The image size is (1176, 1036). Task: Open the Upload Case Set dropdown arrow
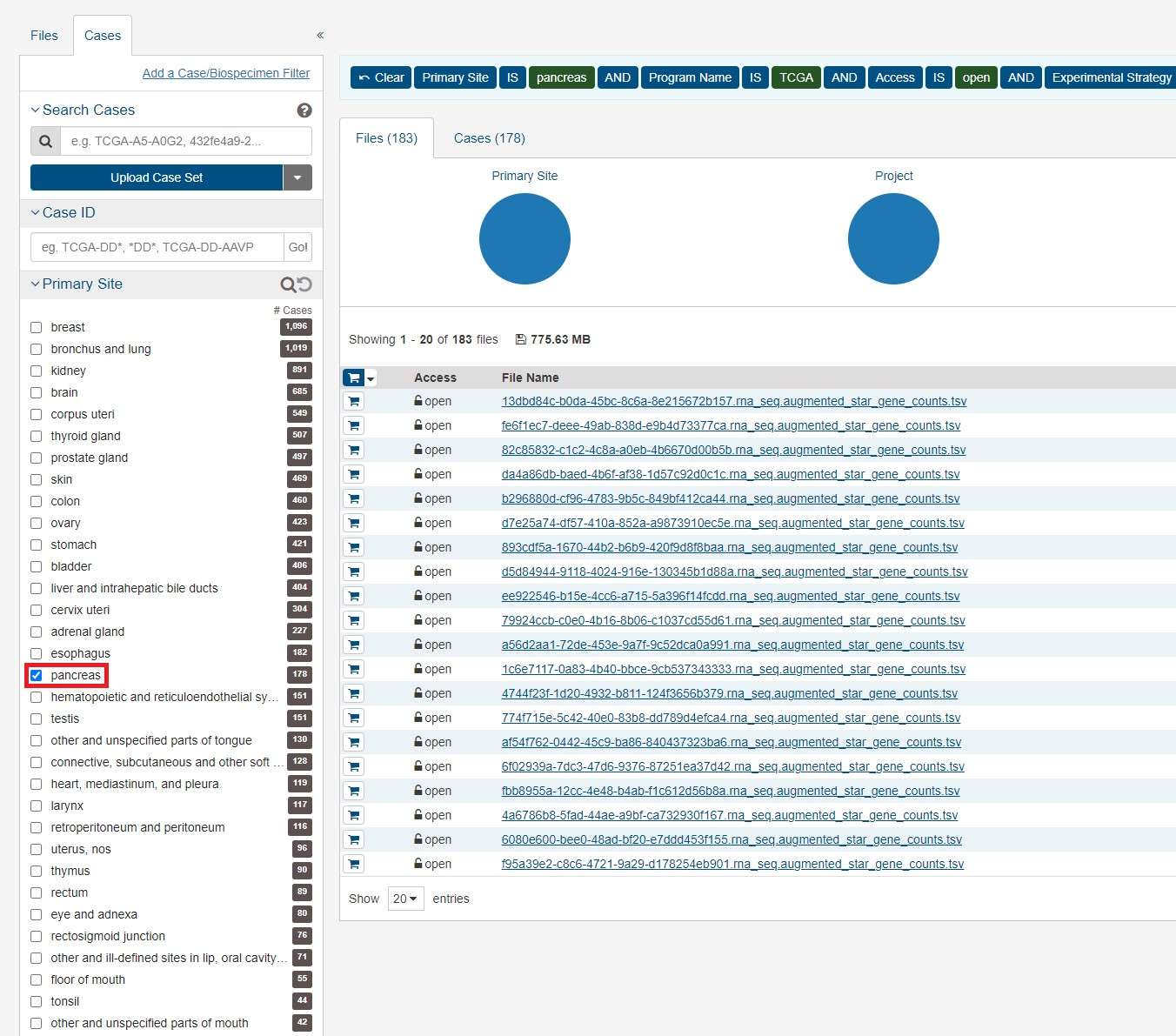(297, 177)
